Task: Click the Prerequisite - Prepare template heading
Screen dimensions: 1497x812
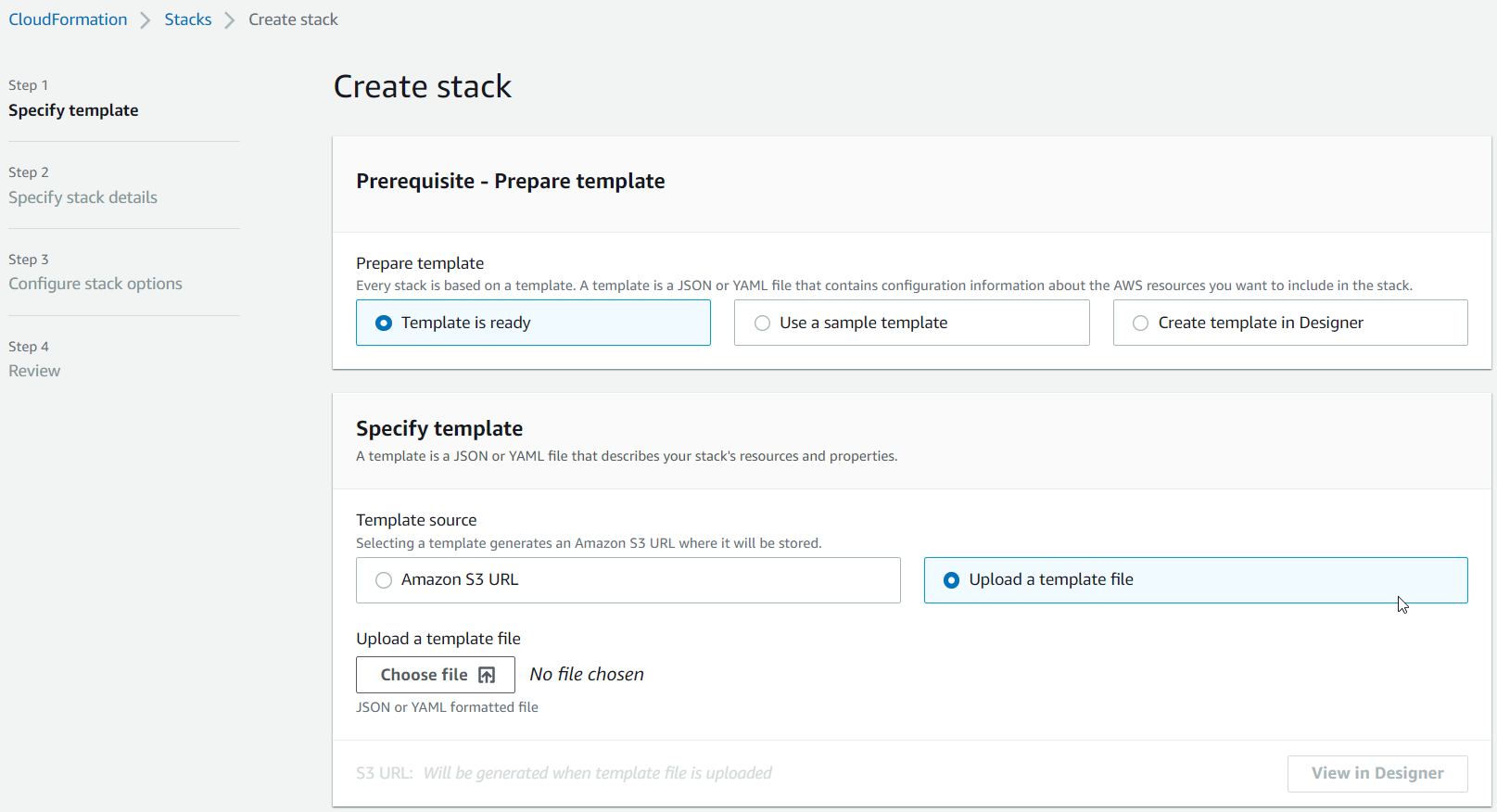Action: tap(510, 182)
